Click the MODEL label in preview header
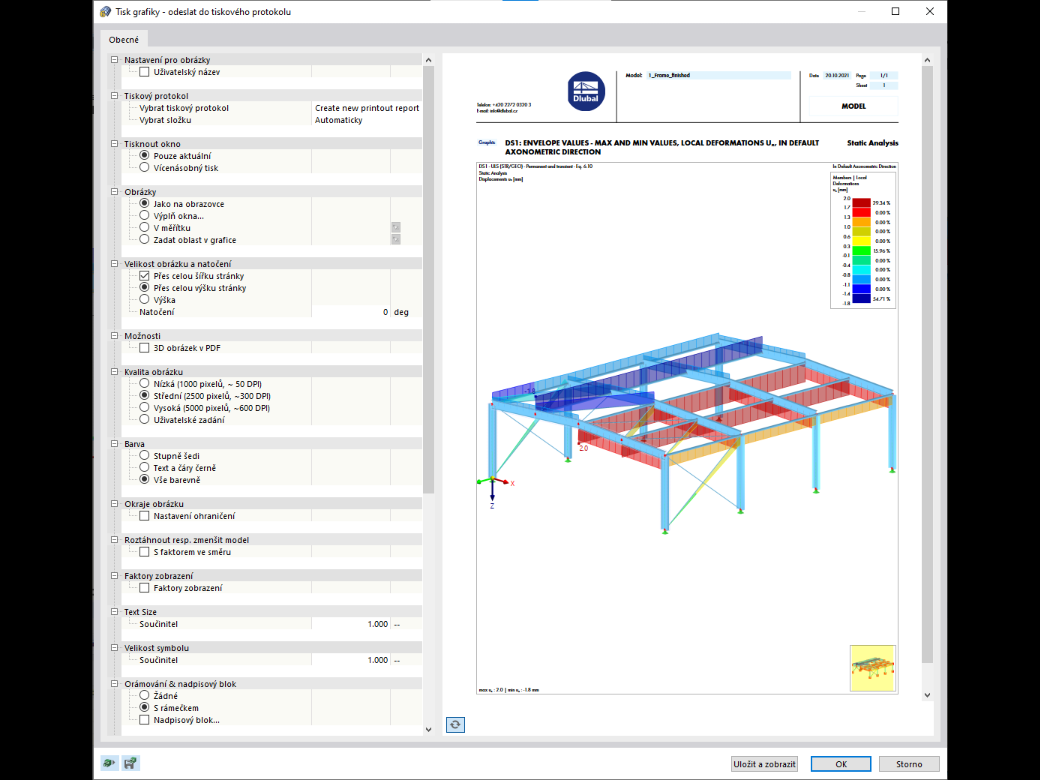Viewport: 1040px width, 780px height. pyautogui.click(x=854, y=106)
